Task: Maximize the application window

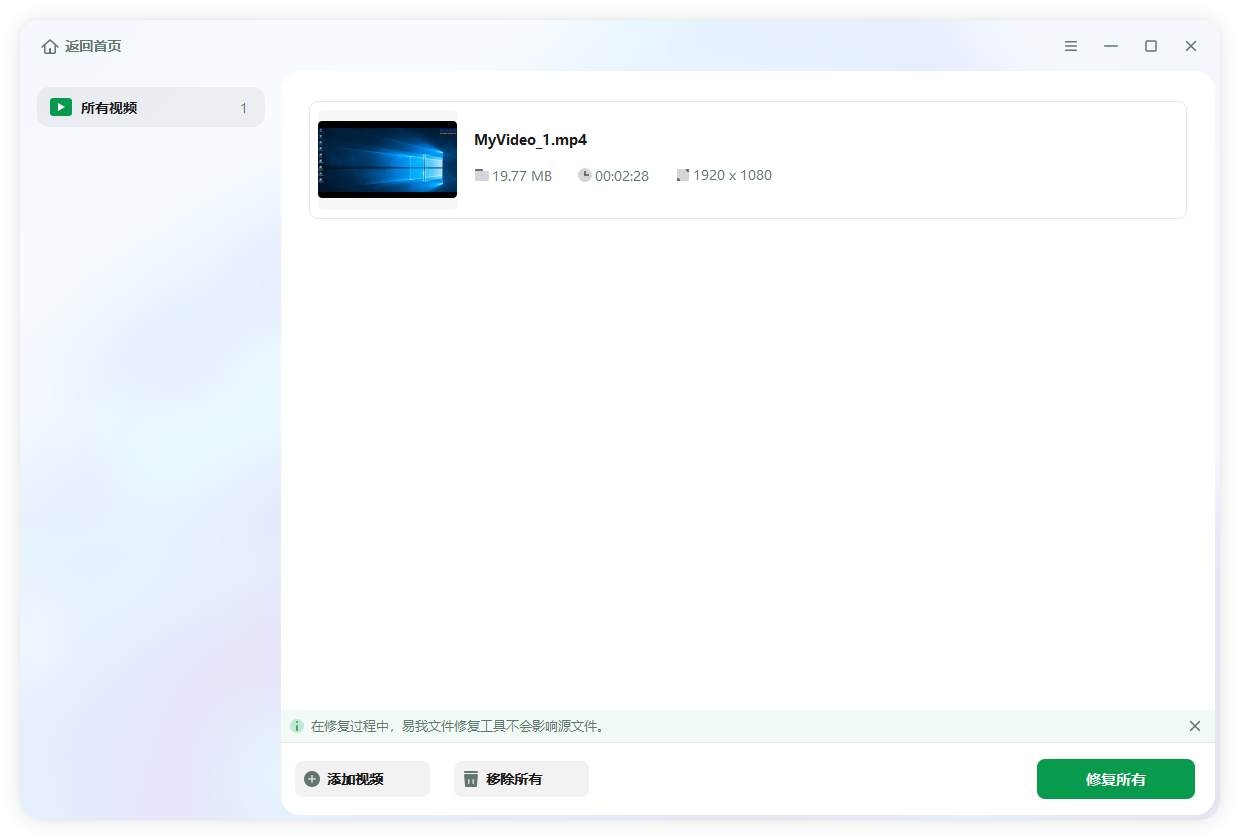Action: tap(1151, 46)
